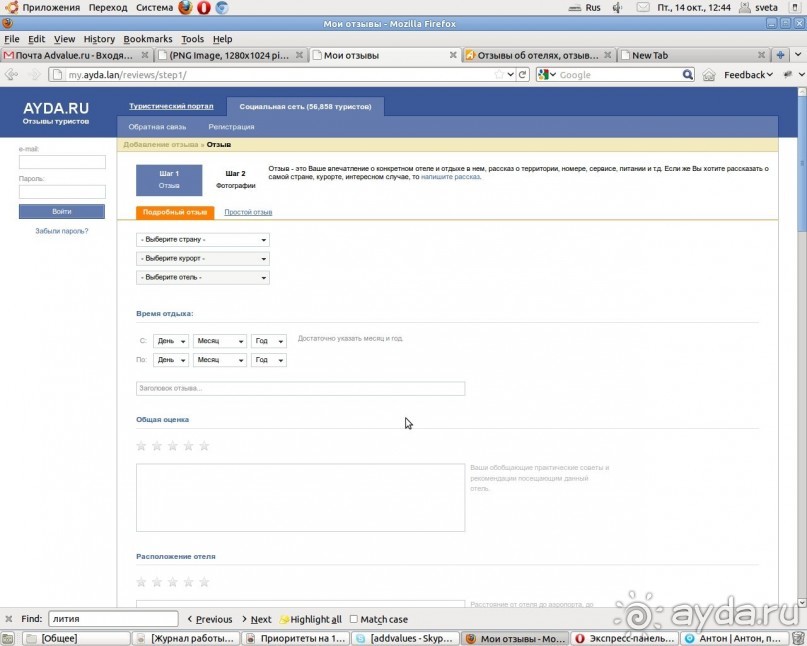Enable the Match case checkbox

click(x=354, y=620)
